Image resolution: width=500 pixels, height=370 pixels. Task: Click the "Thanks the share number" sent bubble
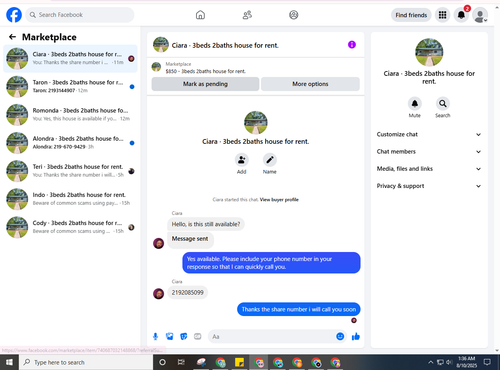coord(299,309)
